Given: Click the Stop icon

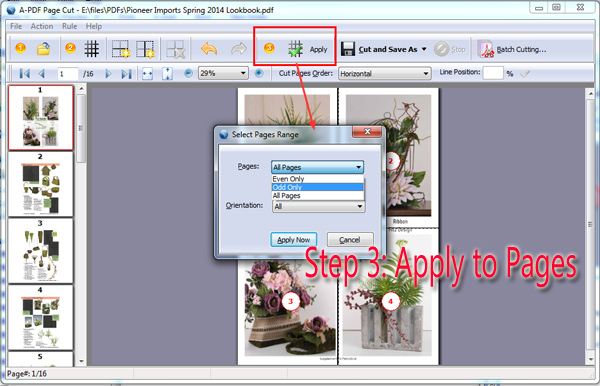Looking at the screenshot, I should click(x=441, y=49).
